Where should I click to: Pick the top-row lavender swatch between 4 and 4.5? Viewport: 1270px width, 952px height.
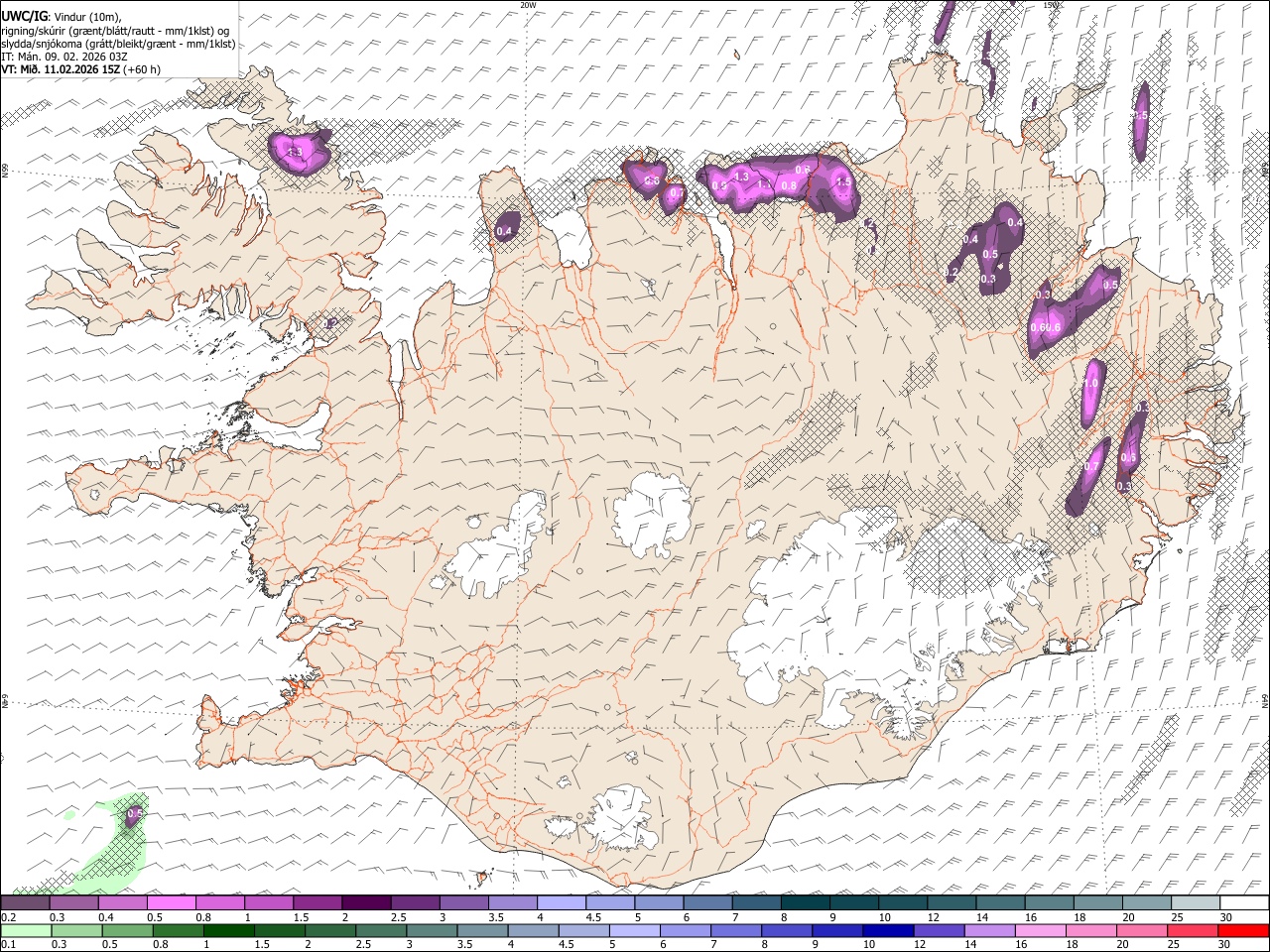562,903
